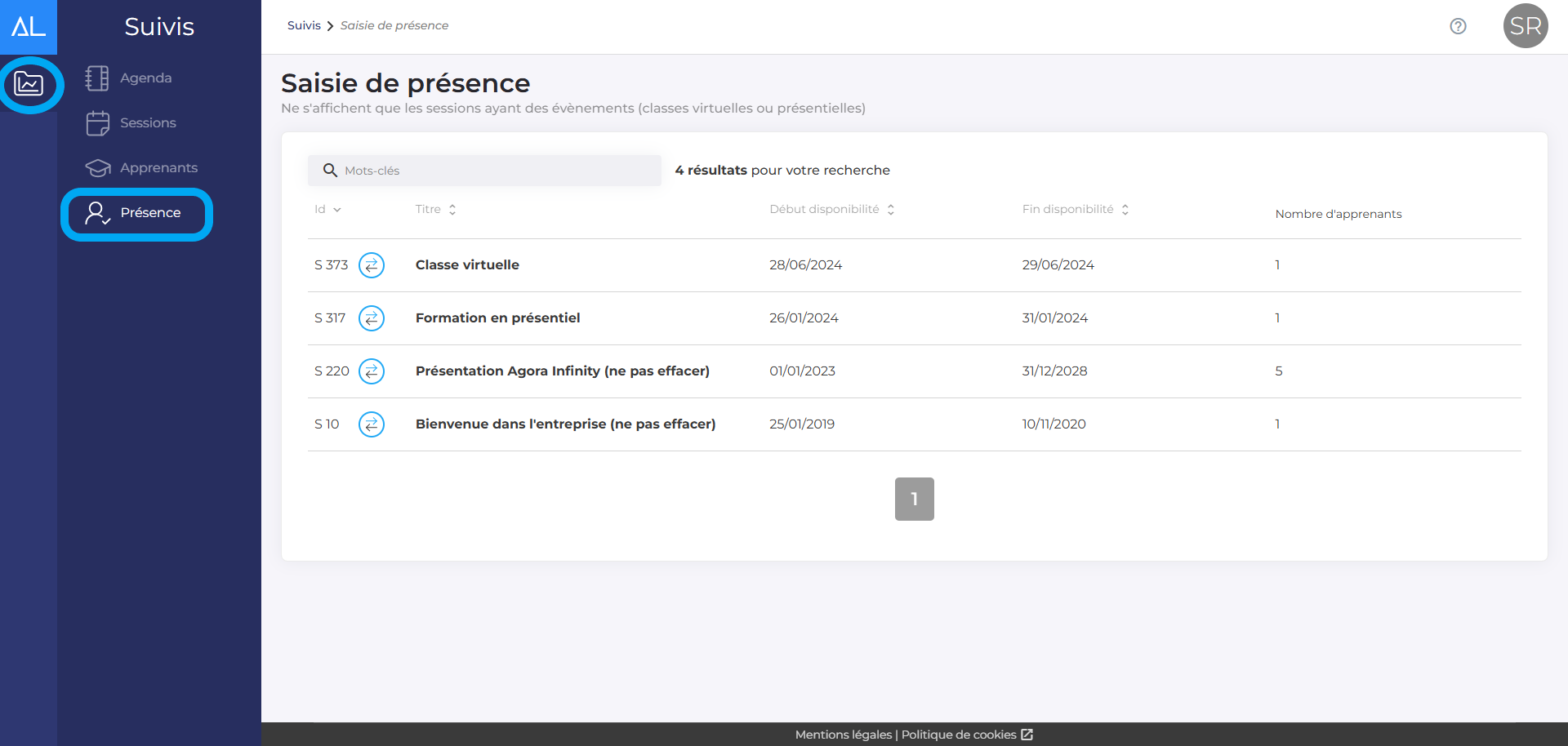
Task: Open Mentions légales footer link
Action: [x=844, y=735]
